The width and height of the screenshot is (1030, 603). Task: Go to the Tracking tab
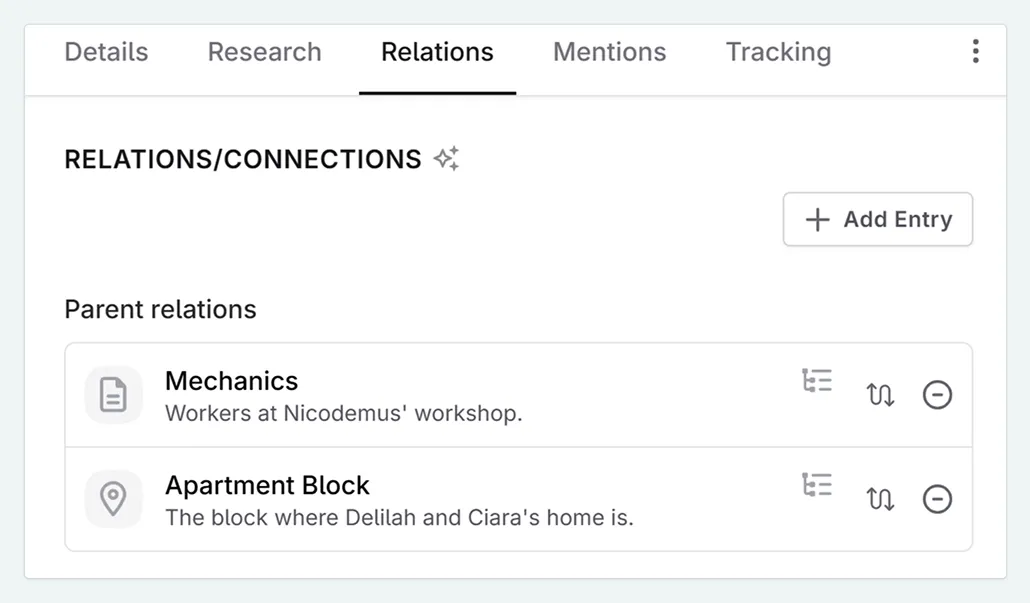778,52
